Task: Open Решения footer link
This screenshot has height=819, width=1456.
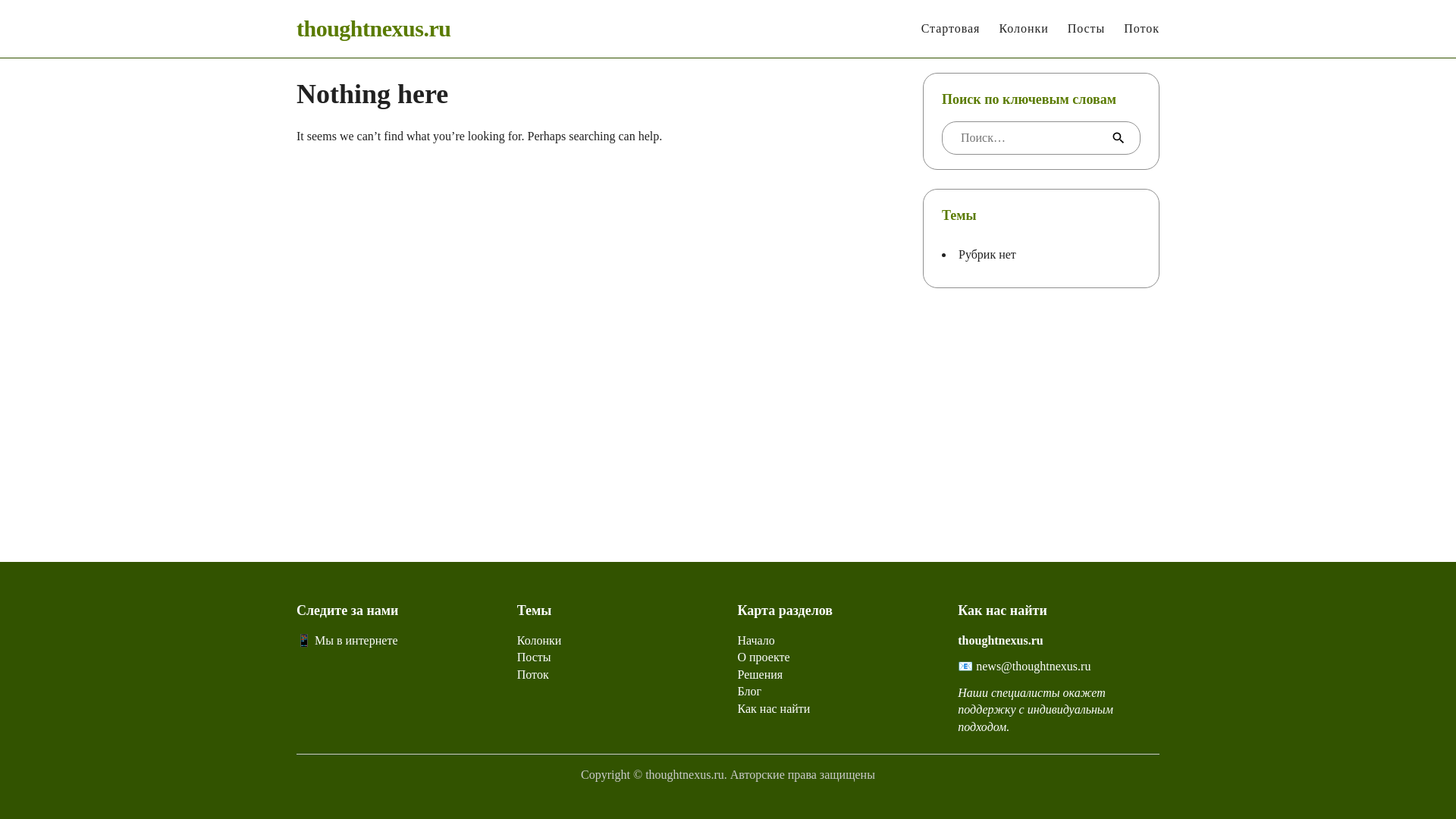Action: [x=760, y=675]
